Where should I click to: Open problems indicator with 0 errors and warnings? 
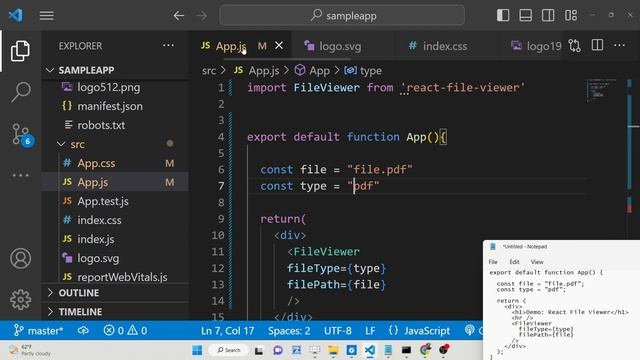[125, 330]
